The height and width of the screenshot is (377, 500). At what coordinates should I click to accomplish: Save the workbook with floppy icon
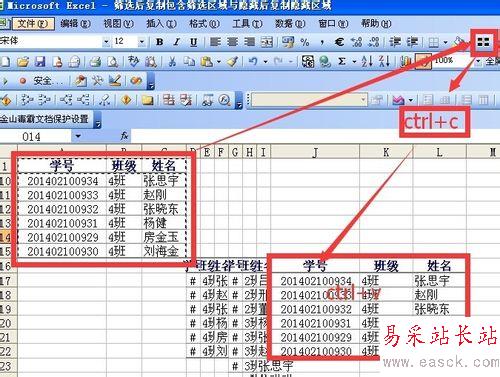coord(40,62)
